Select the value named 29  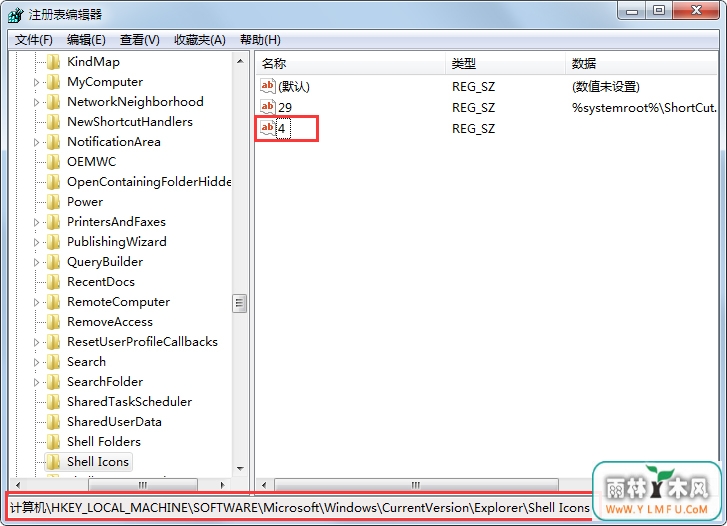click(285, 108)
